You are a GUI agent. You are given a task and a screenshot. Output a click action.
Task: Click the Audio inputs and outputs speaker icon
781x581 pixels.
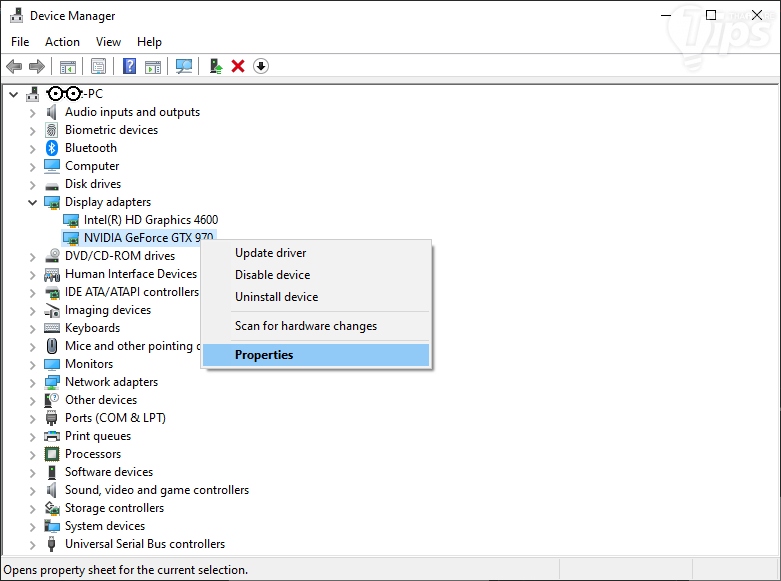(x=52, y=112)
